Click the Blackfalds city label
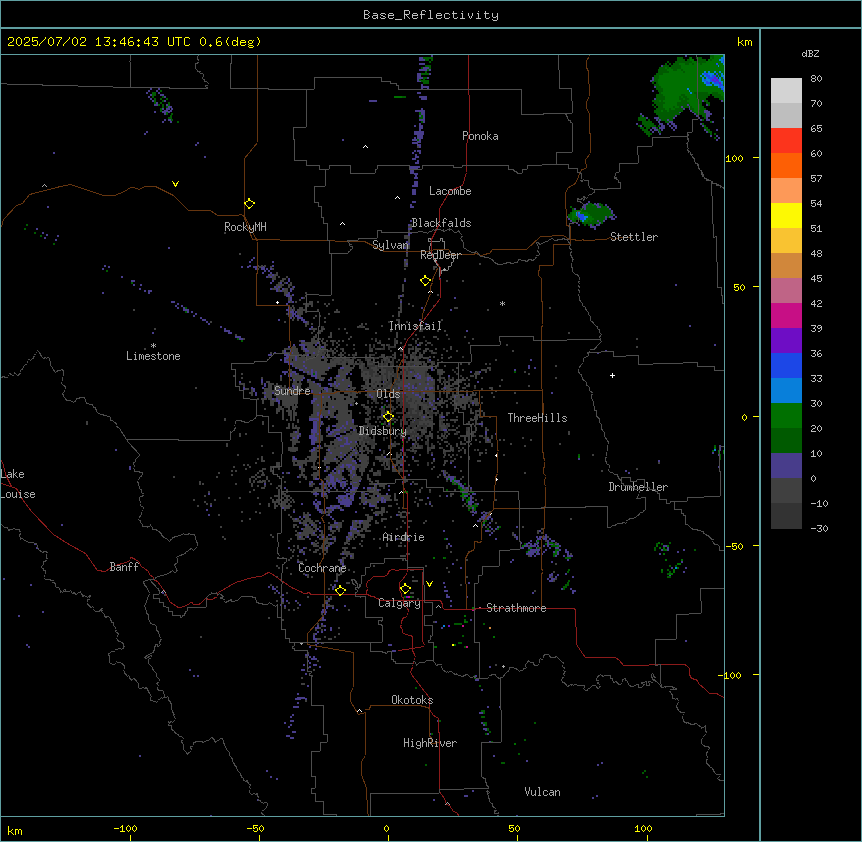The width and height of the screenshot is (862, 842). (x=441, y=223)
